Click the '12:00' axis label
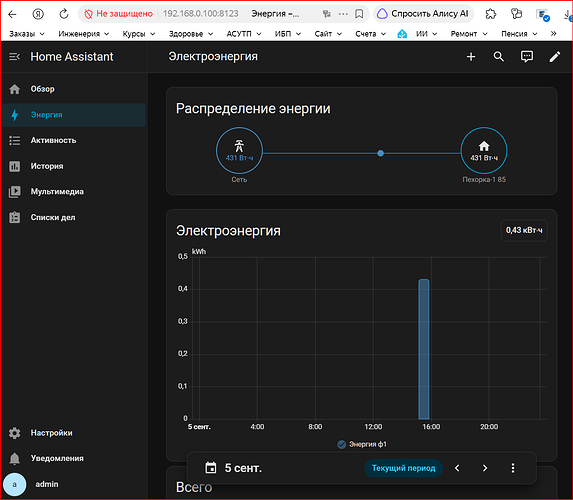Screen dimensions: 573x500 pyautogui.click(x=373, y=427)
